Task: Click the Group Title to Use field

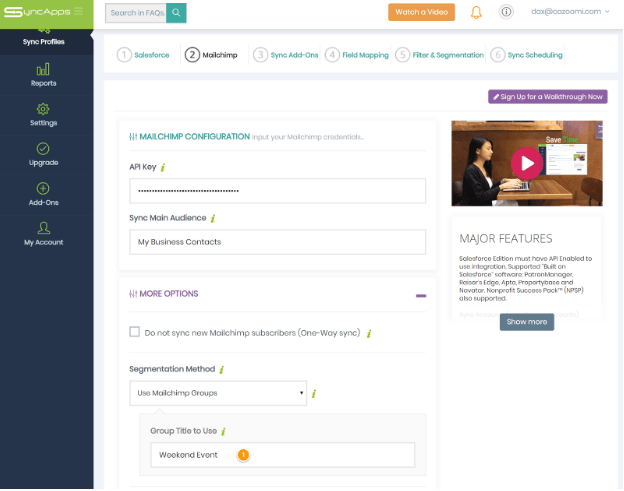Action: [x=283, y=455]
